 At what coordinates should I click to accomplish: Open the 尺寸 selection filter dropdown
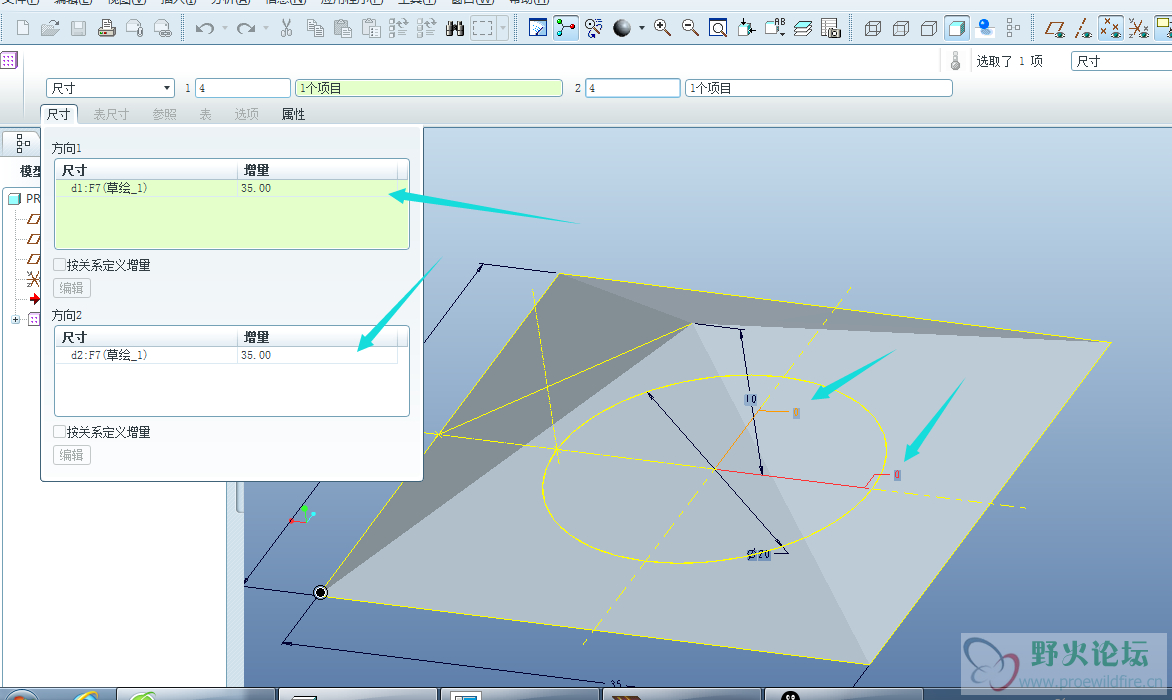pyautogui.click(x=1121, y=61)
